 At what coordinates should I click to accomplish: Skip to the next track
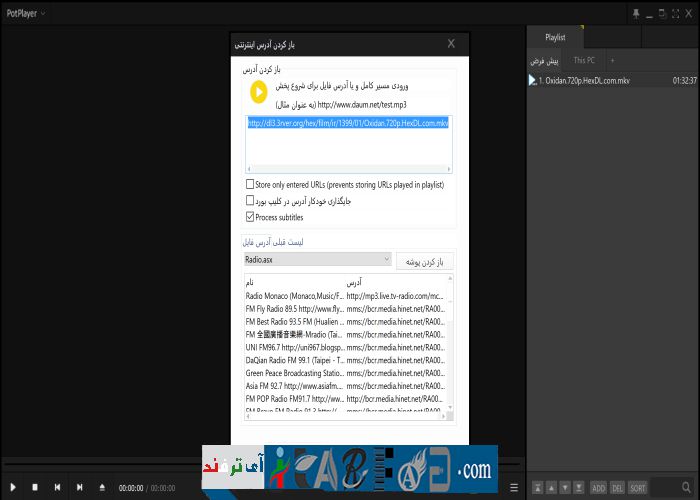[x=78, y=487]
